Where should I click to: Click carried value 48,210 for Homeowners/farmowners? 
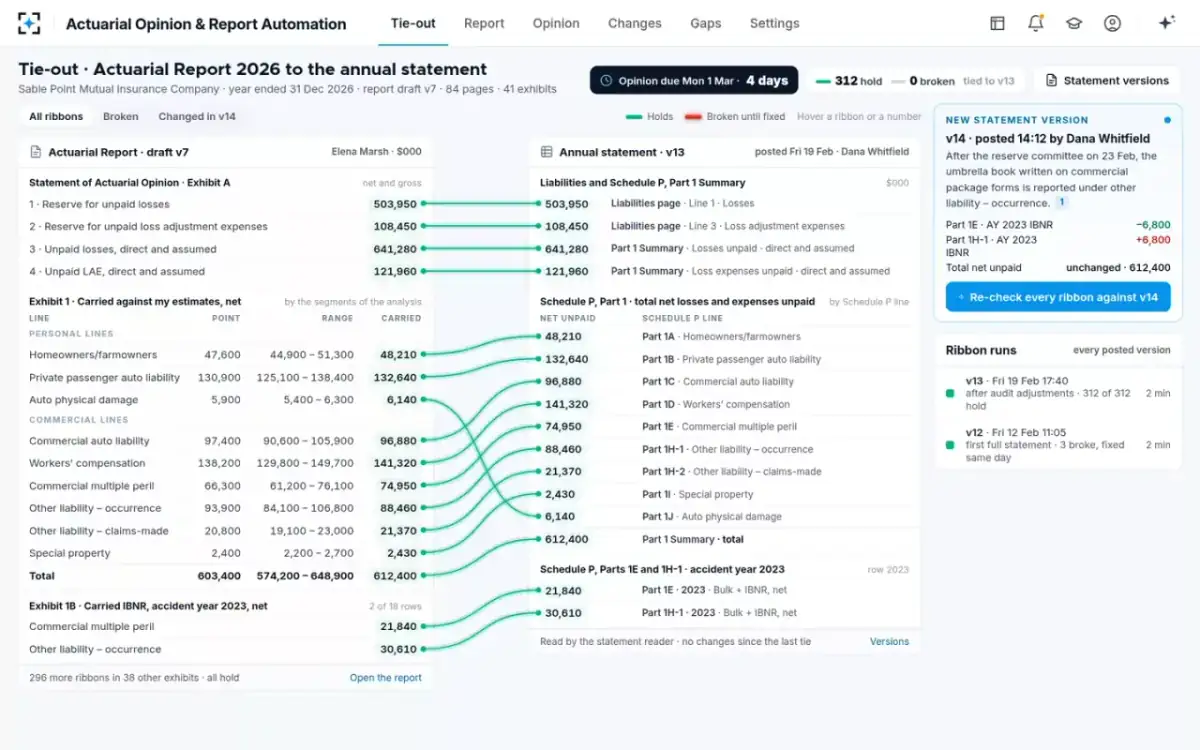pos(398,355)
